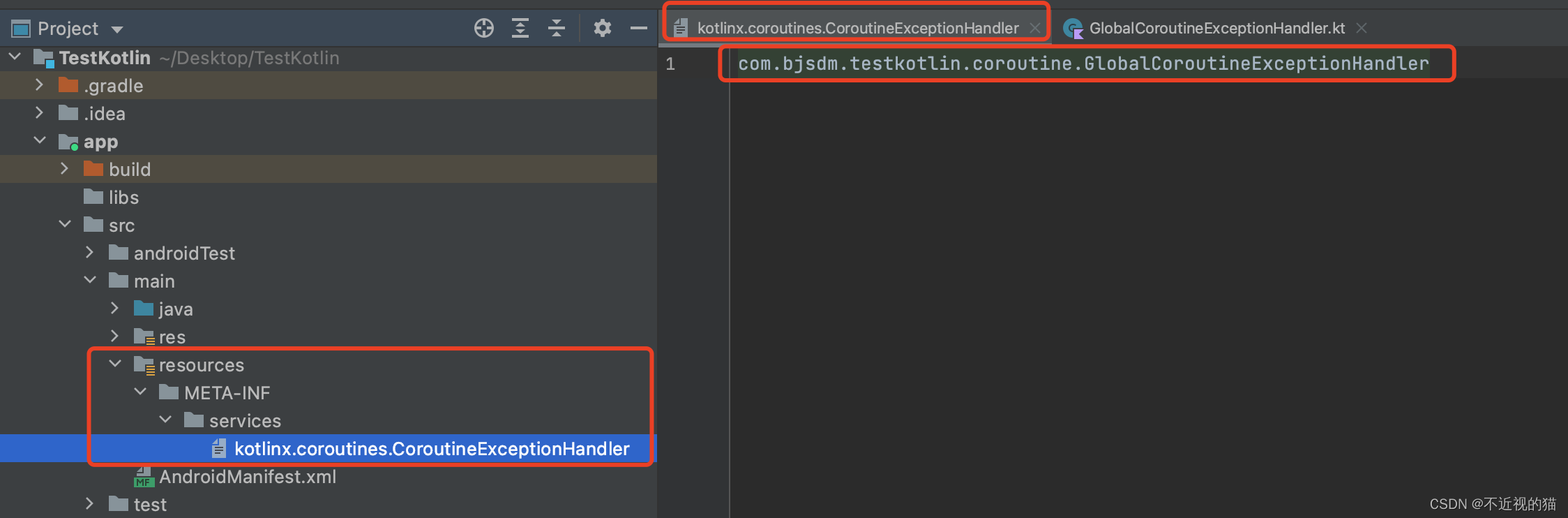
Task: Select the resources folder row
Action: click(329, 364)
